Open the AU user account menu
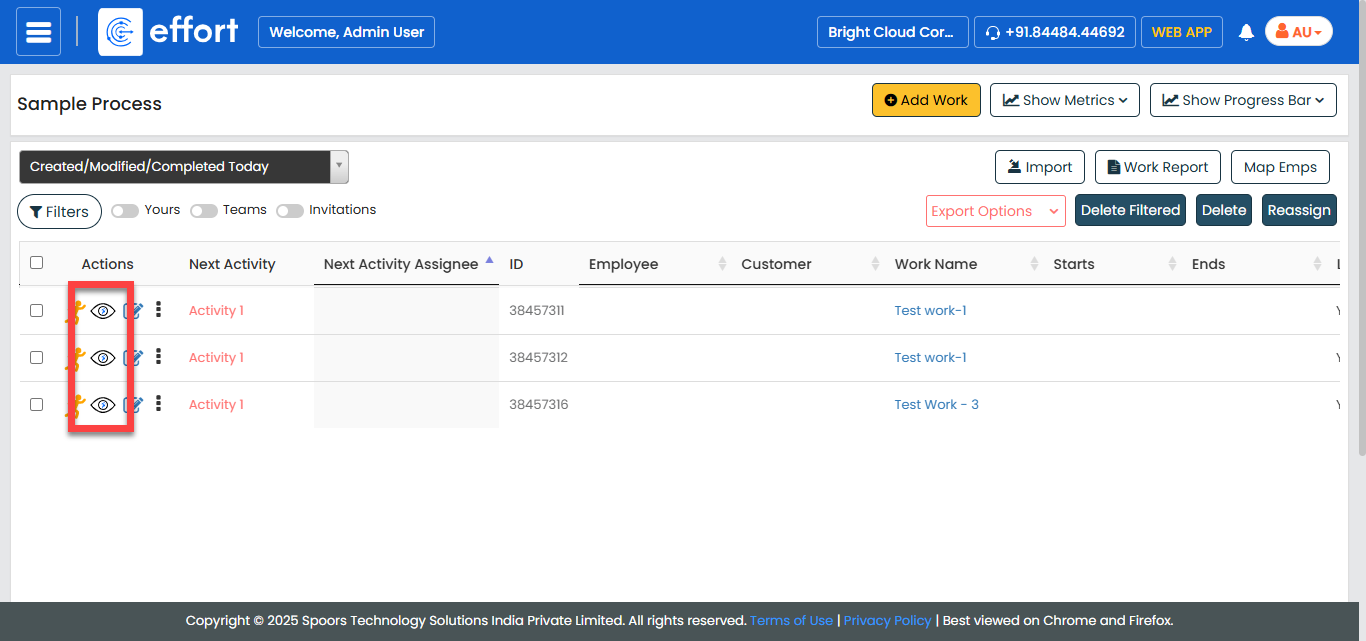The width and height of the screenshot is (1366, 641). click(x=1298, y=32)
